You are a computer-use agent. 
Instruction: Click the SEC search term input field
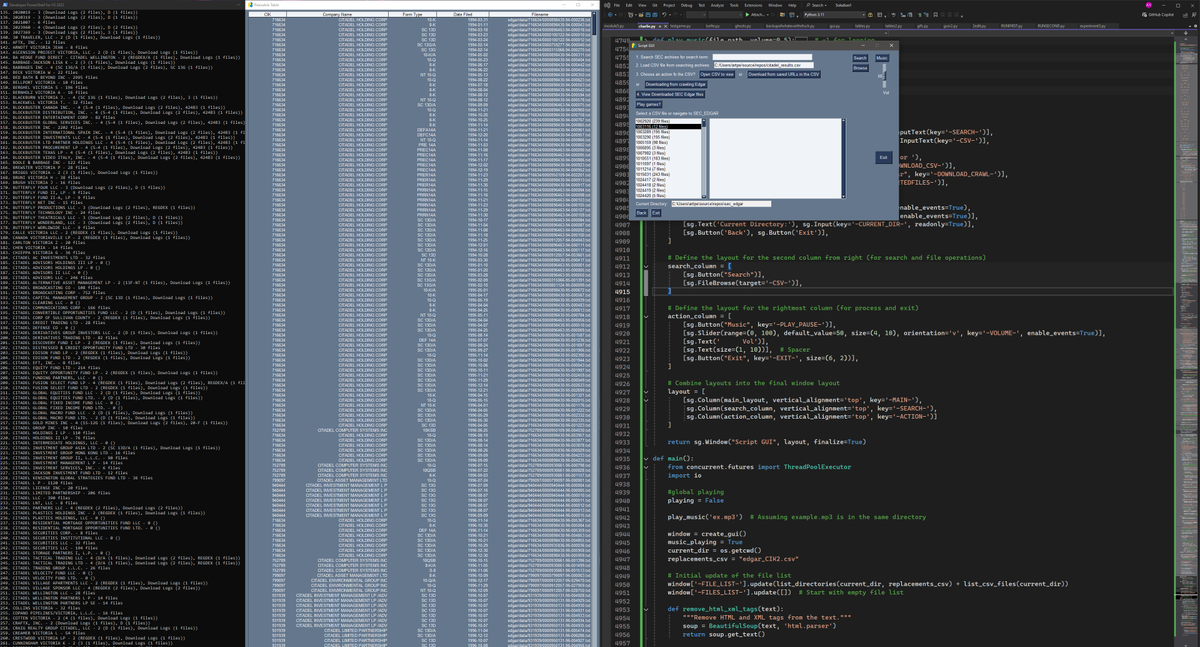762,57
